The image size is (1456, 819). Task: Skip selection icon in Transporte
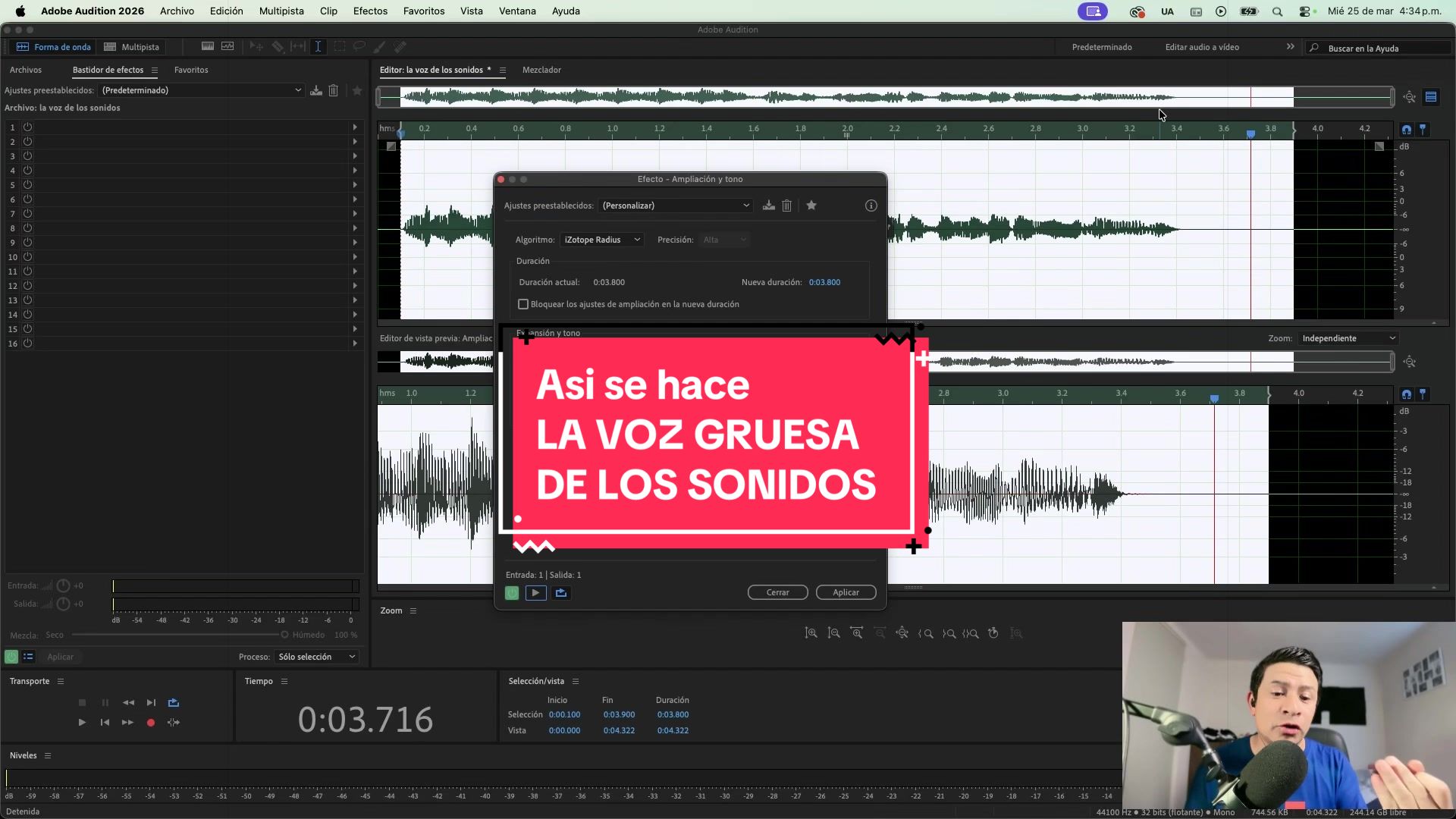point(174,723)
